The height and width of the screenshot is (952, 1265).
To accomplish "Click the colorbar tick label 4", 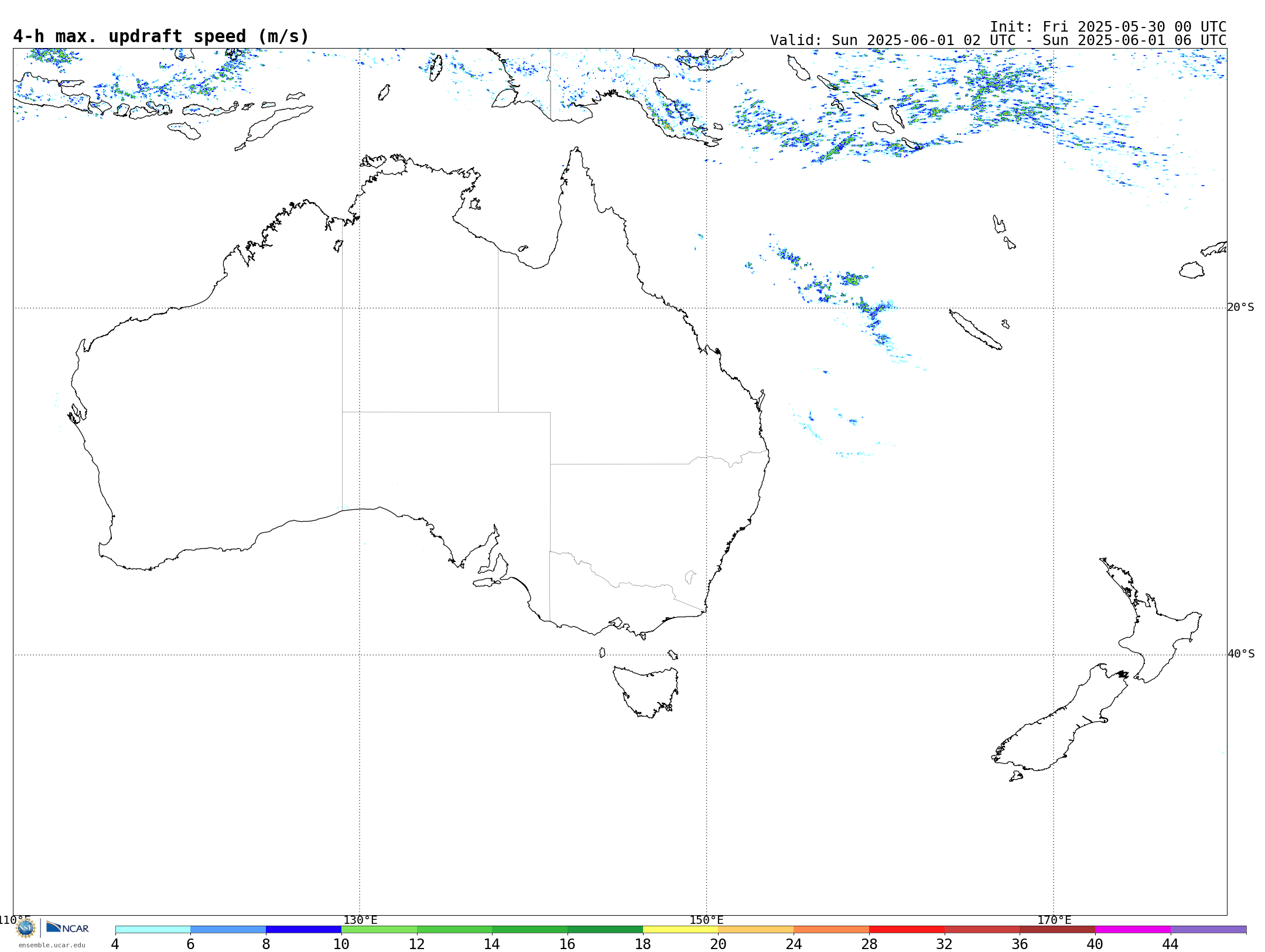I will pos(115,944).
